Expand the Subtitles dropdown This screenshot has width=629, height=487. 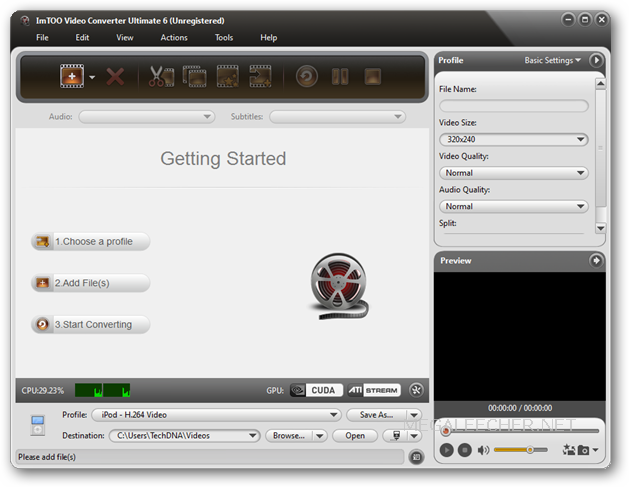(337, 117)
